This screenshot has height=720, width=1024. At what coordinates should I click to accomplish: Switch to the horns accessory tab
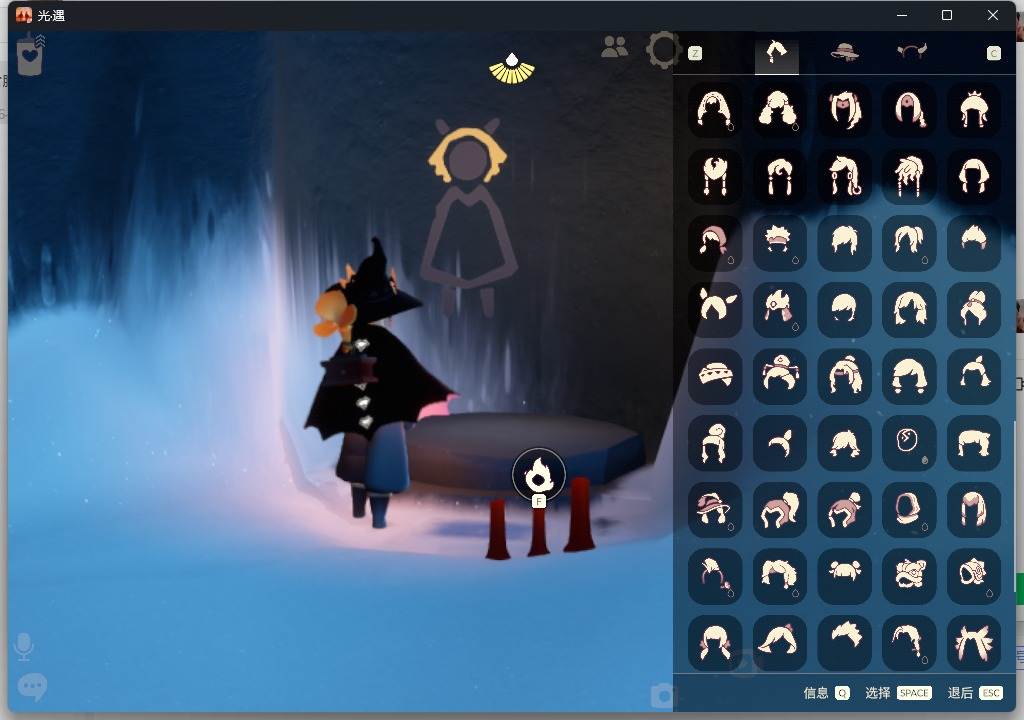pos(911,52)
